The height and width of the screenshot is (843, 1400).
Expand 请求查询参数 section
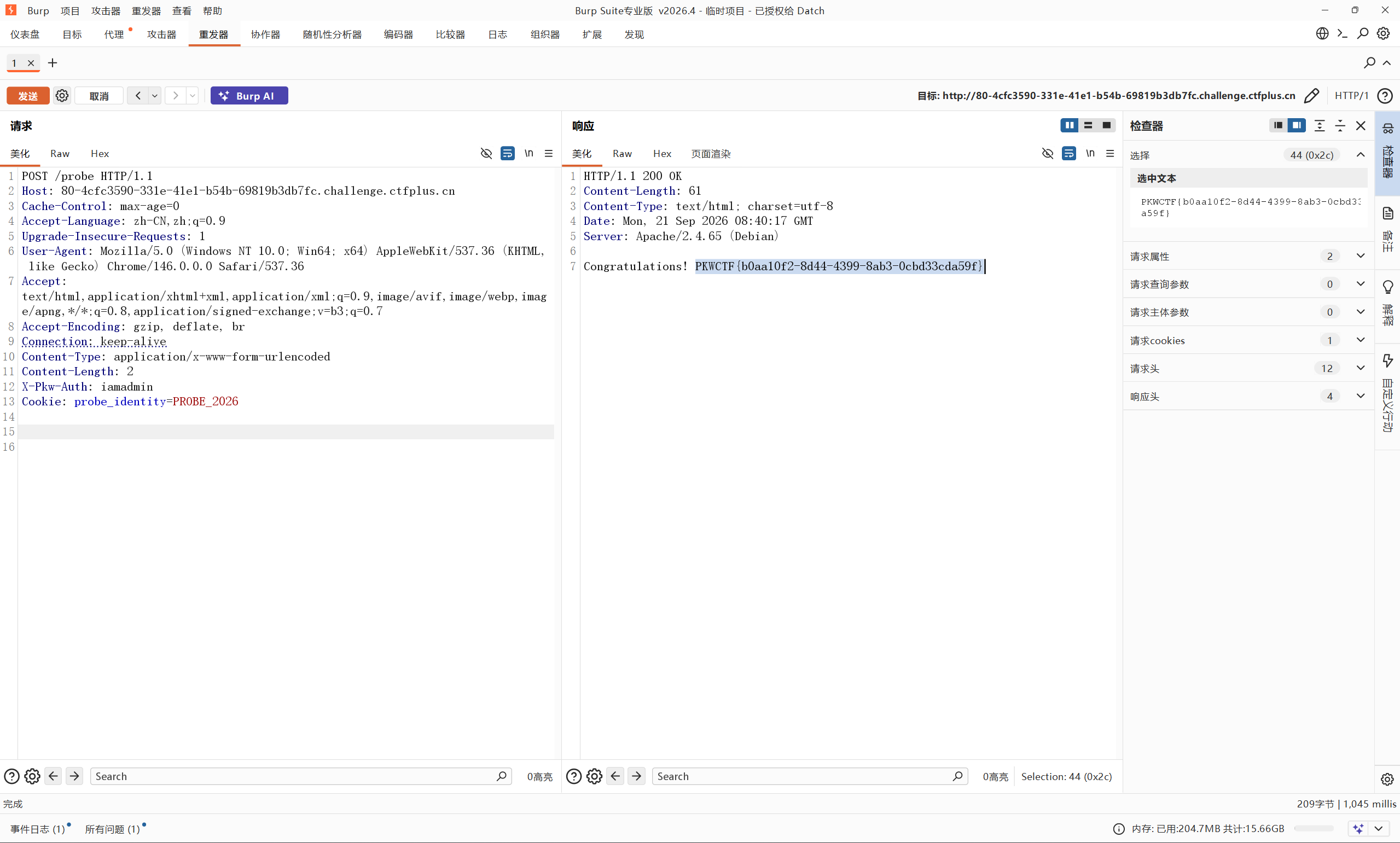click(1361, 284)
